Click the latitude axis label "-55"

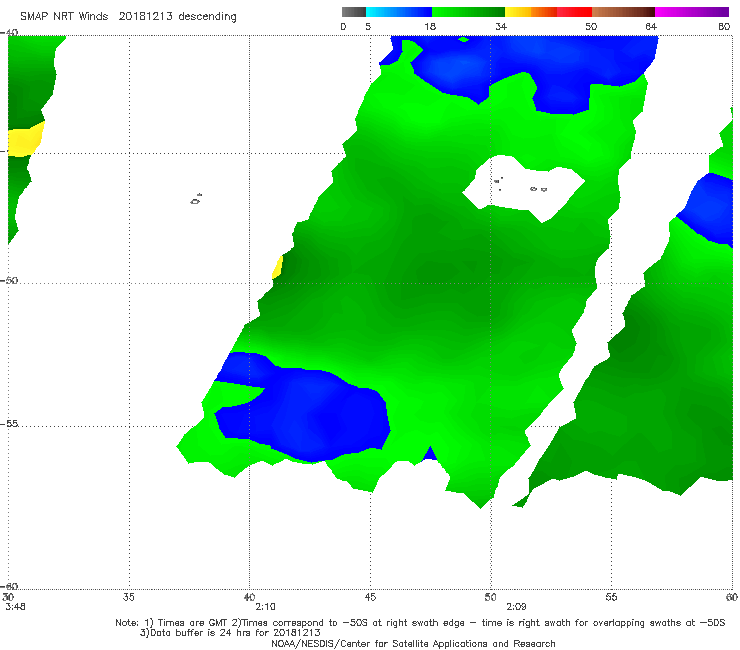tap(9, 423)
